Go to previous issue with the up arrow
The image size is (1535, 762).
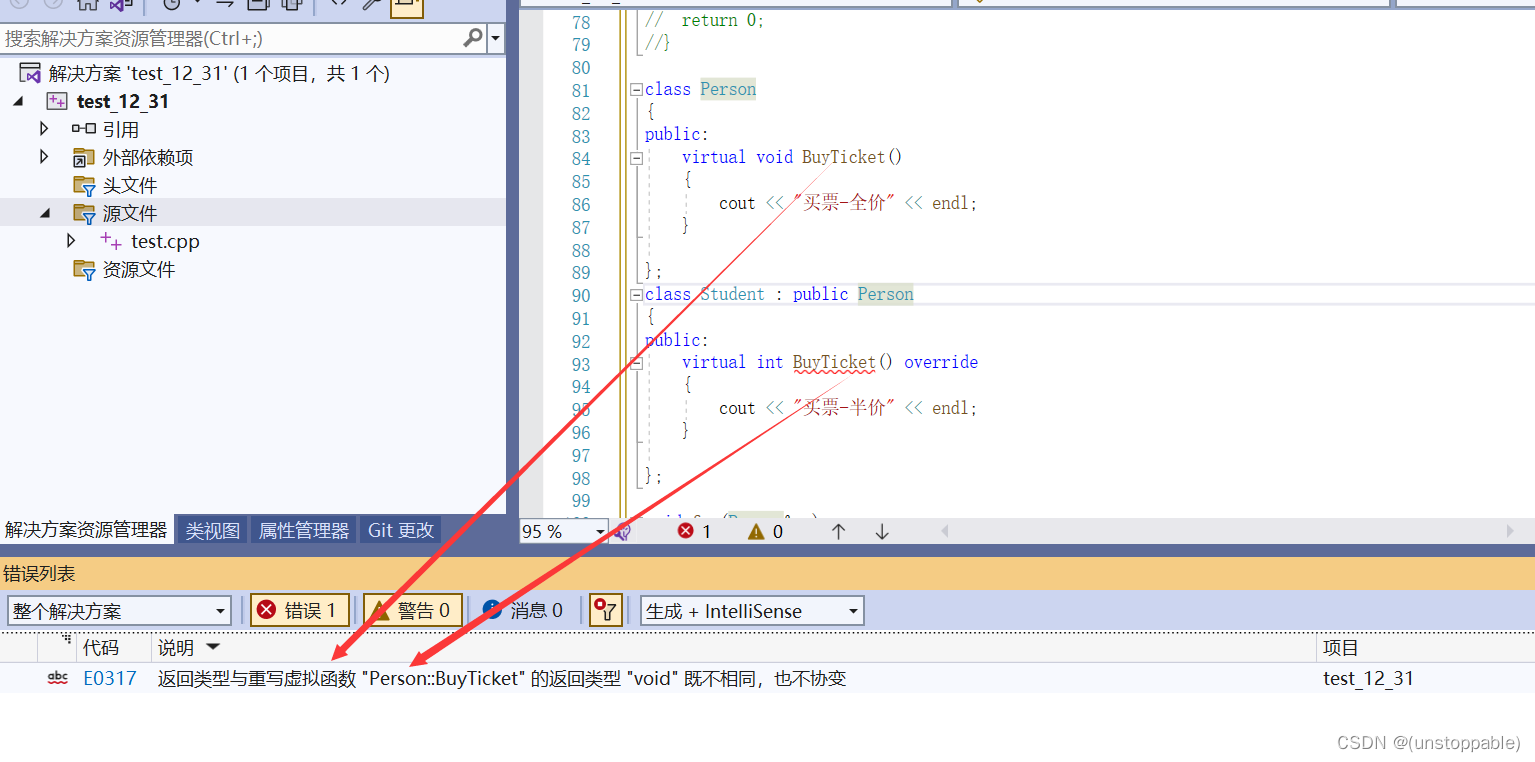(x=838, y=532)
